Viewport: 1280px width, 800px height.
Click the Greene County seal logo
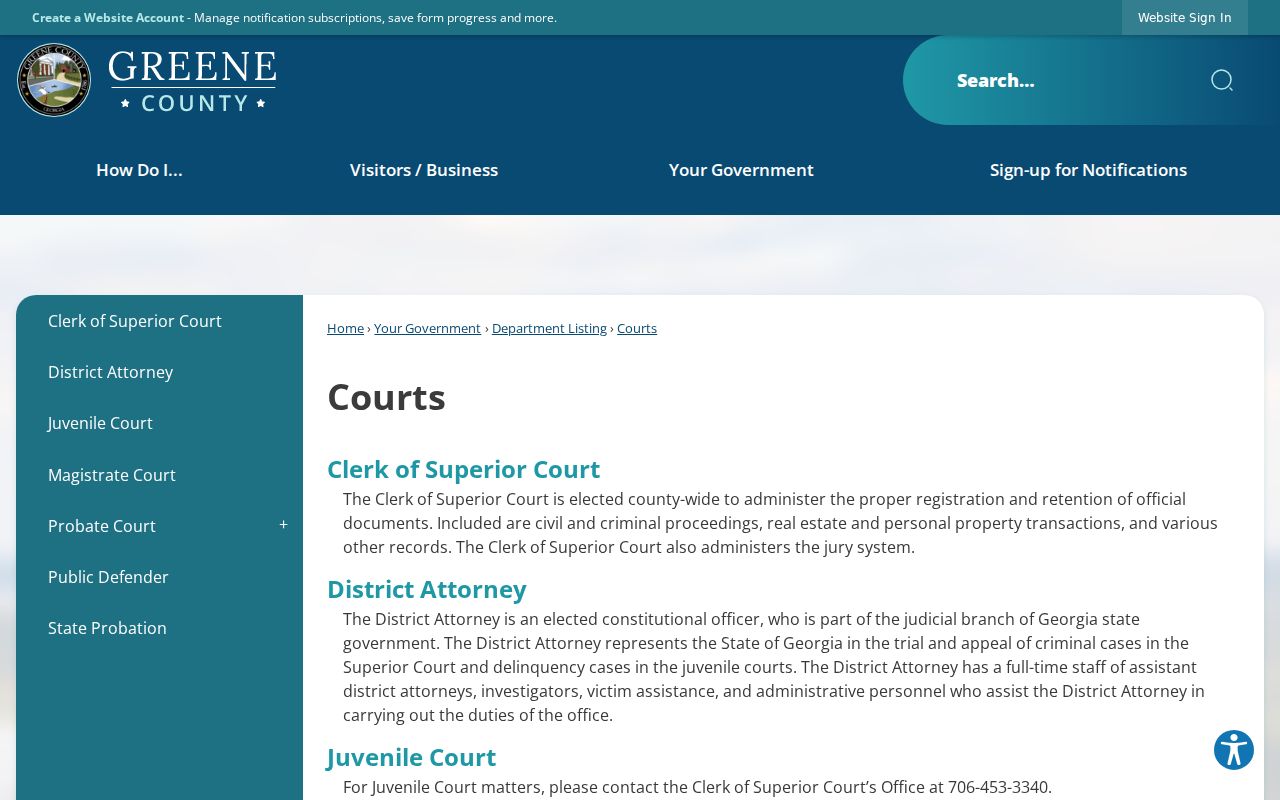[x=54, y=80]
